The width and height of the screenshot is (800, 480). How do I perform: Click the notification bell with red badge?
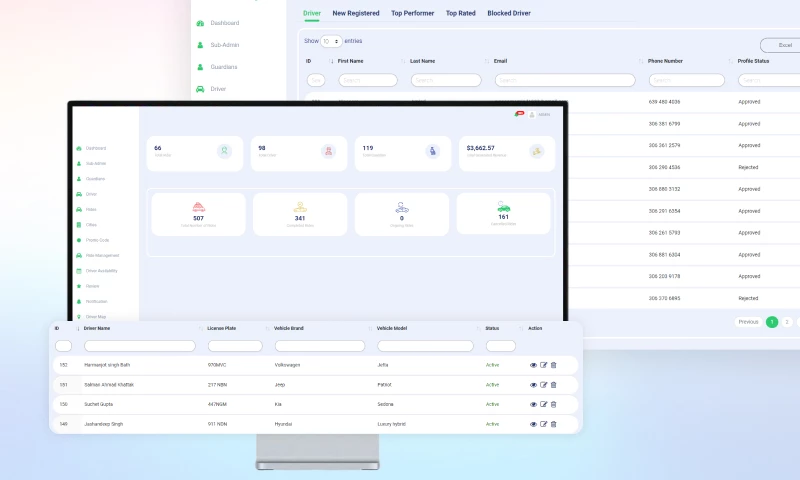pyautogui.click(x=518, y=114)
